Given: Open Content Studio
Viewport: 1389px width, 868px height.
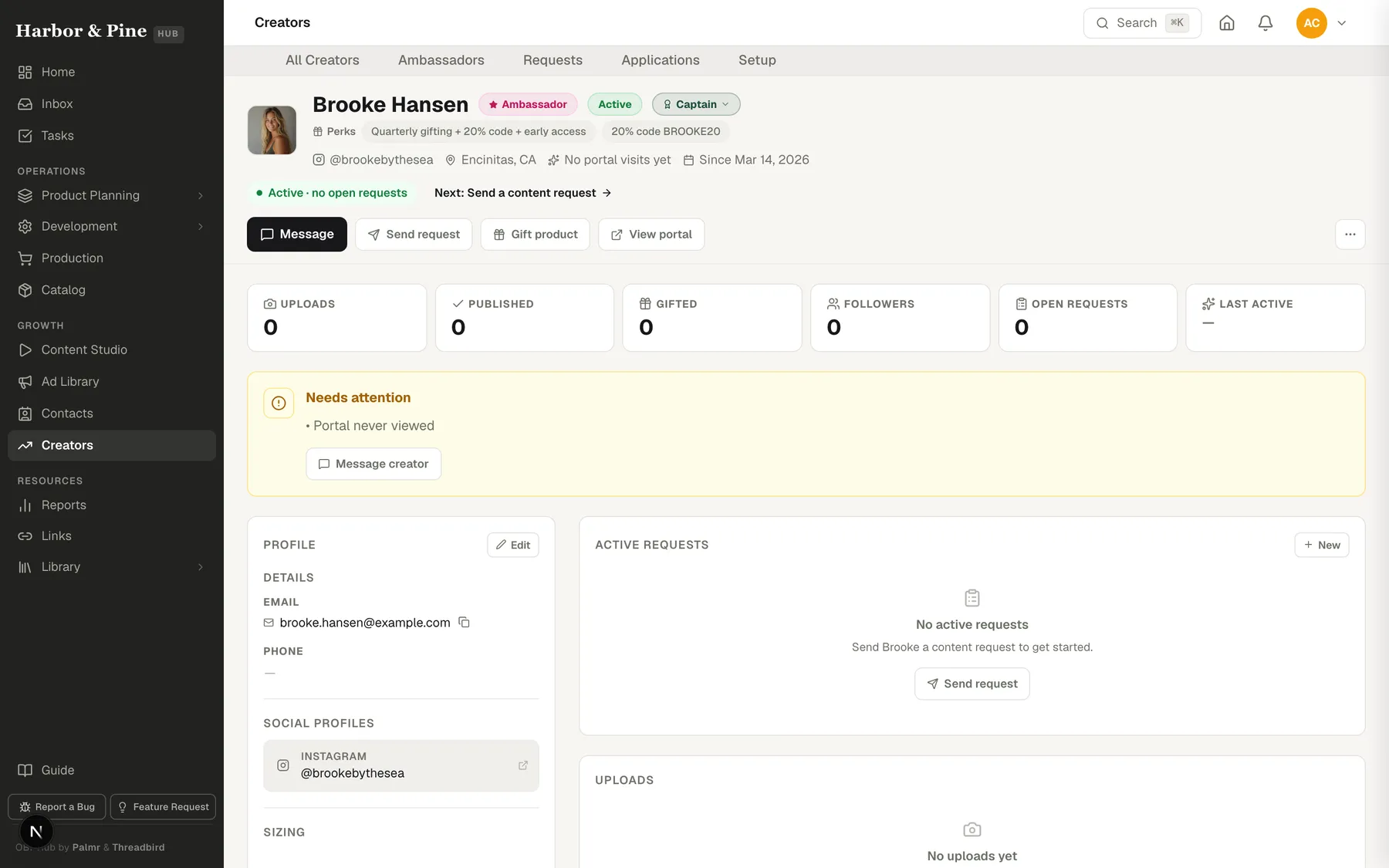Looking at the screenshot, I should (112, 350).
